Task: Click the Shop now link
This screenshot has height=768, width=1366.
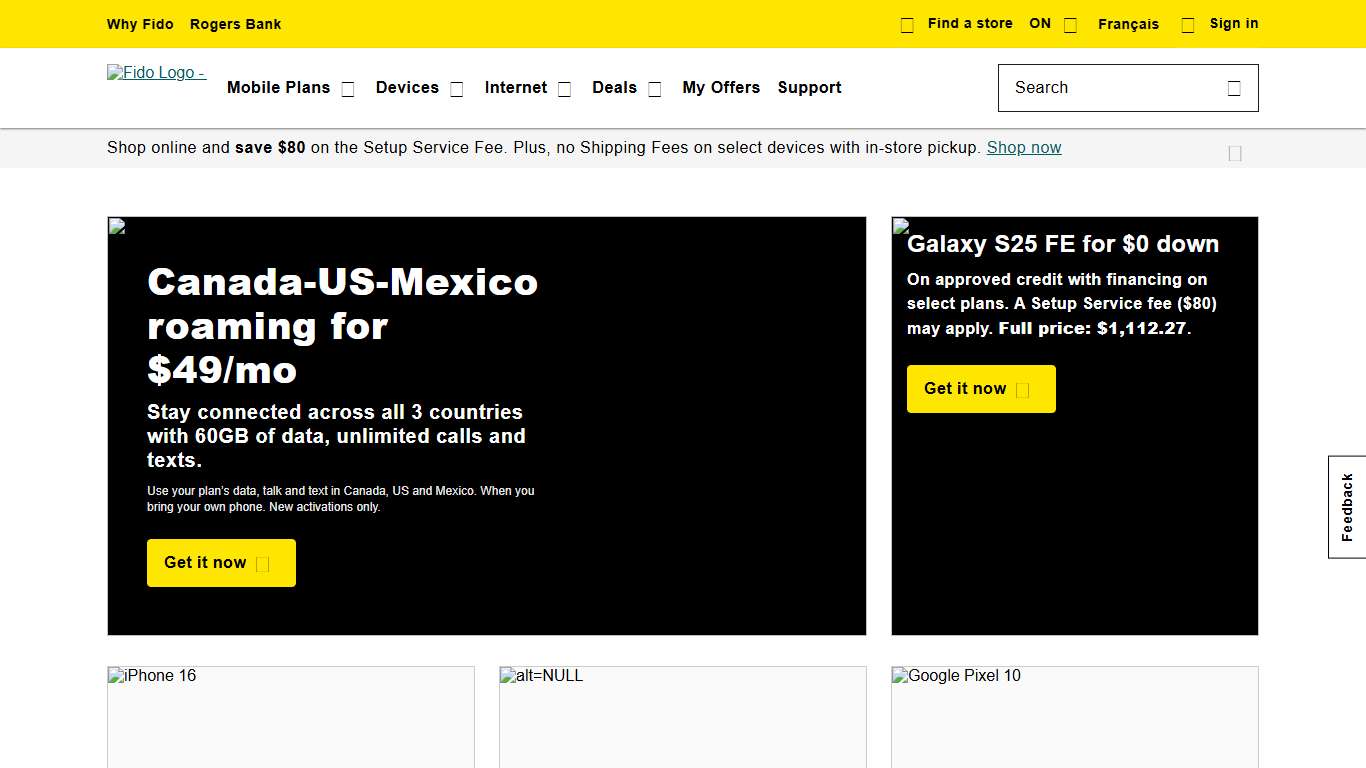Action: tap(1023, 147)
